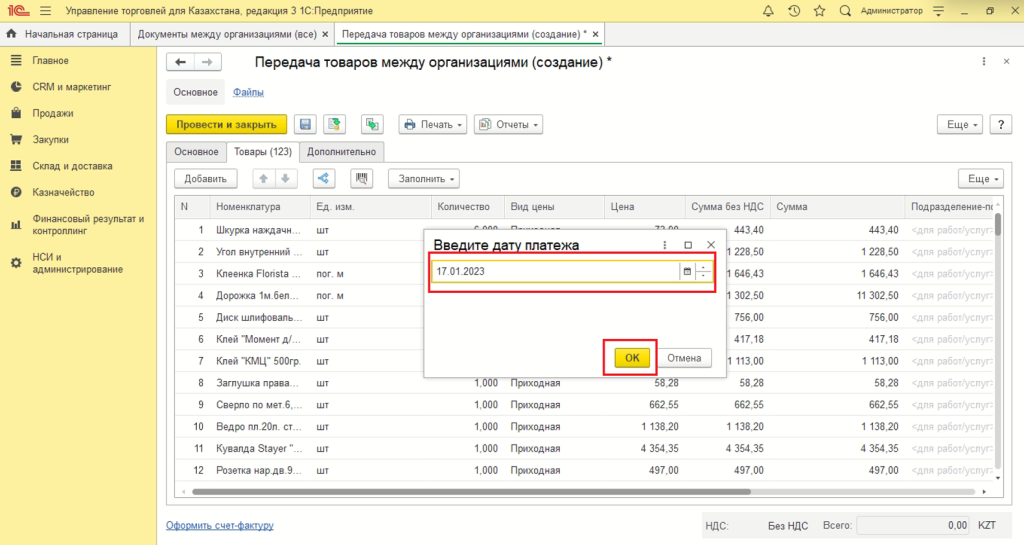Open Склад и доставка section

[72, 166]
